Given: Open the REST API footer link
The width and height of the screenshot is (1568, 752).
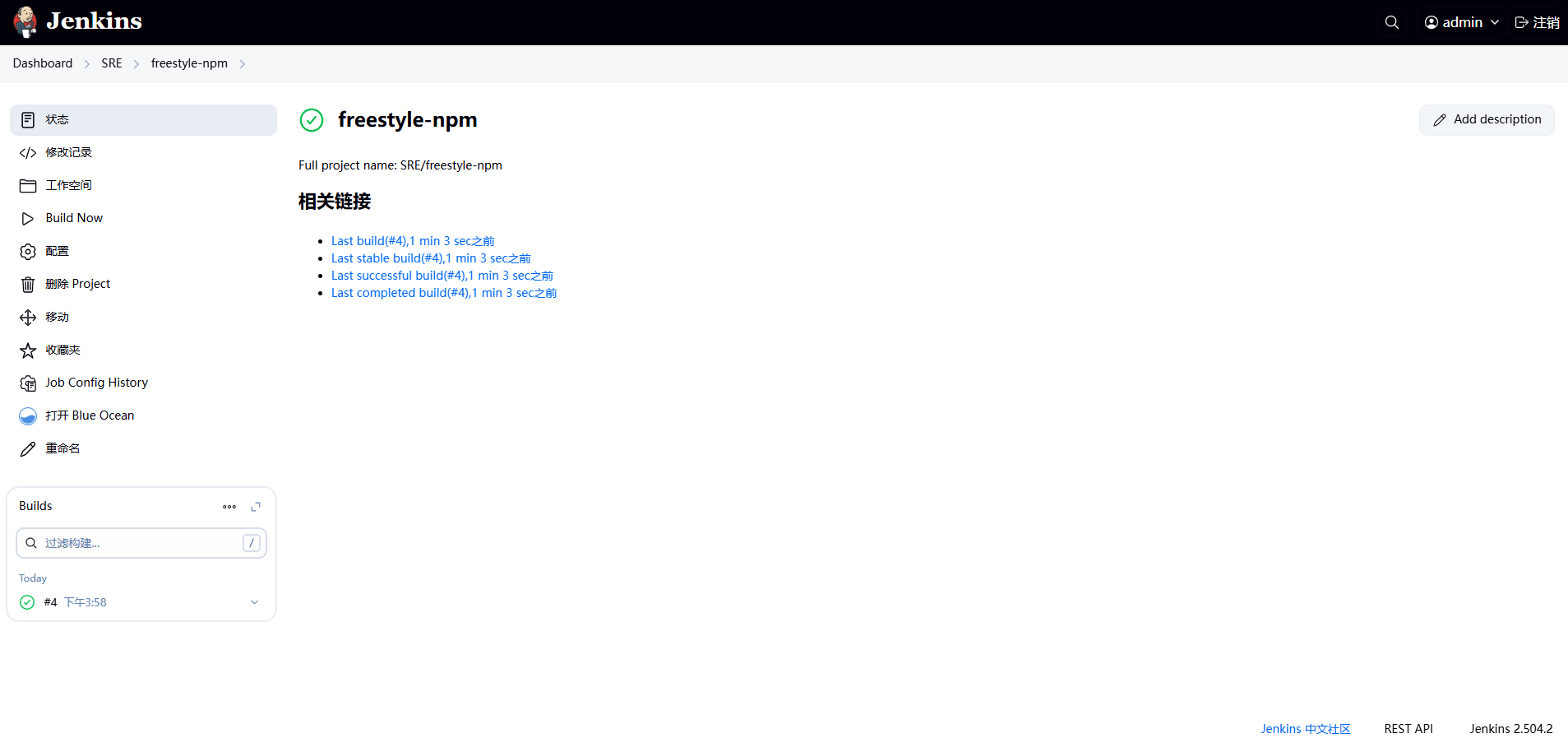Looking at the screenshot, I should pyautogui.click(x=1408, y=729).
